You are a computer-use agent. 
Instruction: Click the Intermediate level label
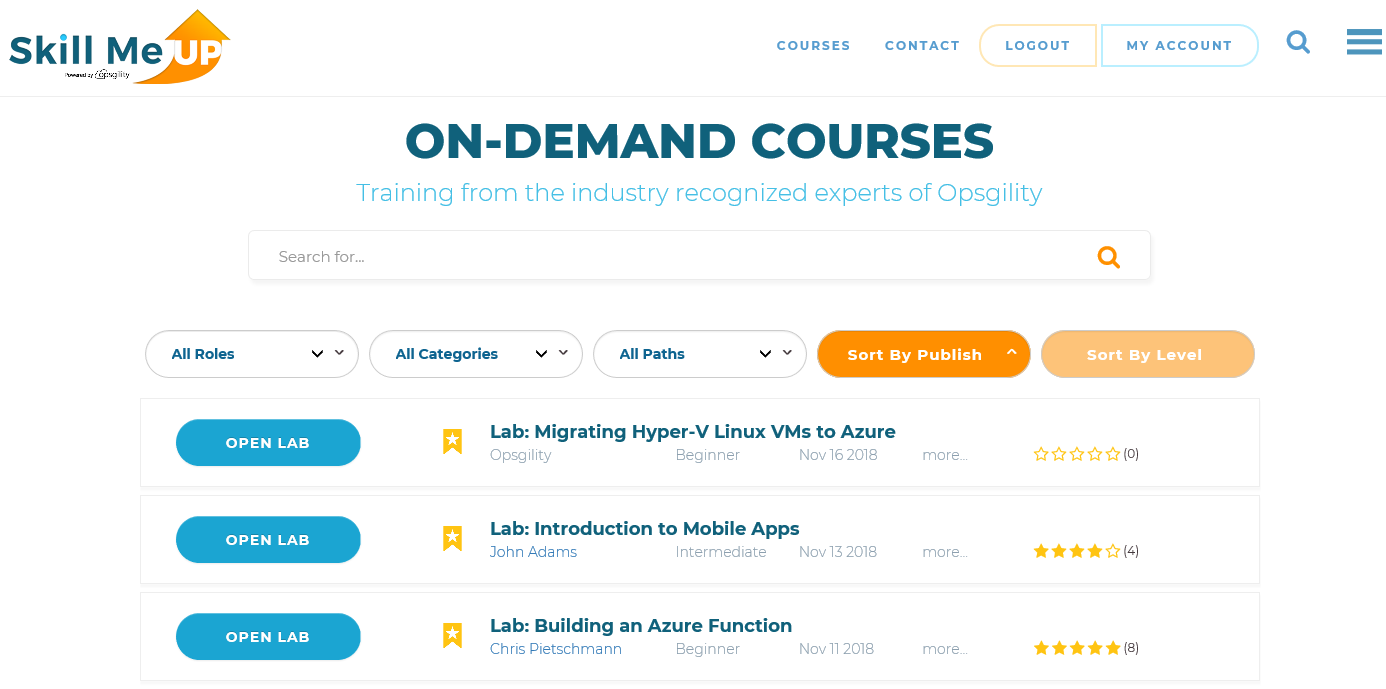(x=721, y=552)
